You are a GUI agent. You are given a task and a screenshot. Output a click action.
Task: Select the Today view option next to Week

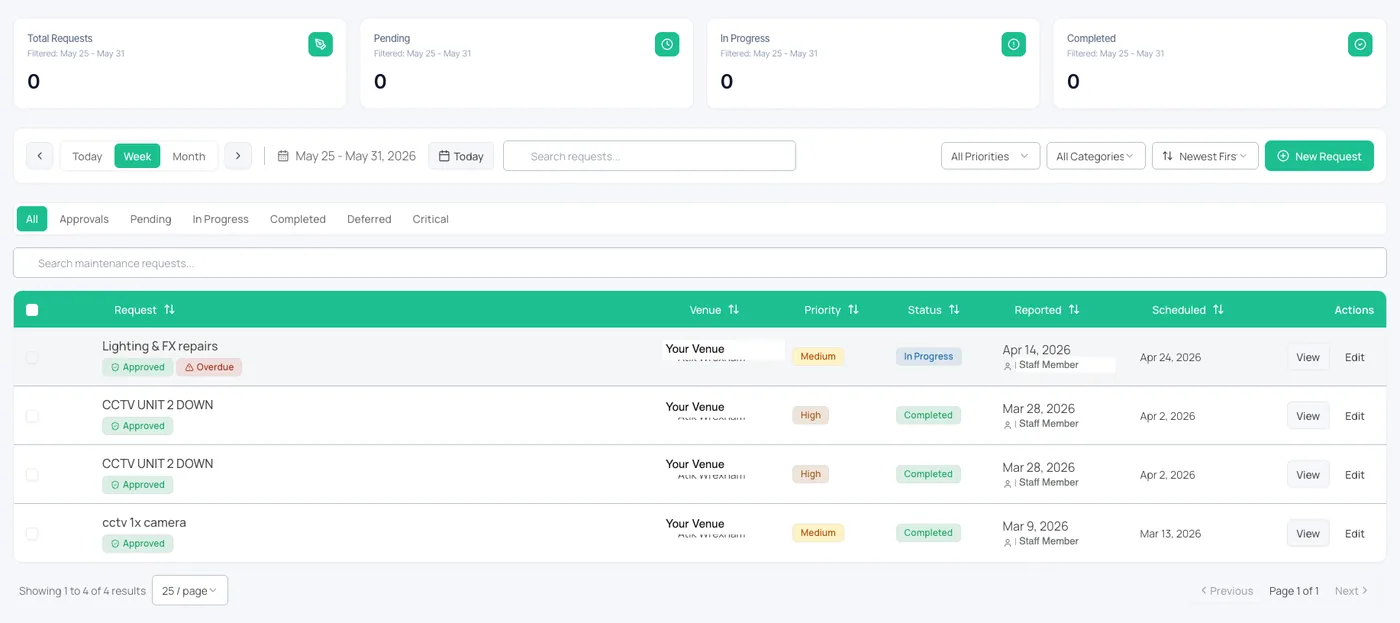[87, 156]
